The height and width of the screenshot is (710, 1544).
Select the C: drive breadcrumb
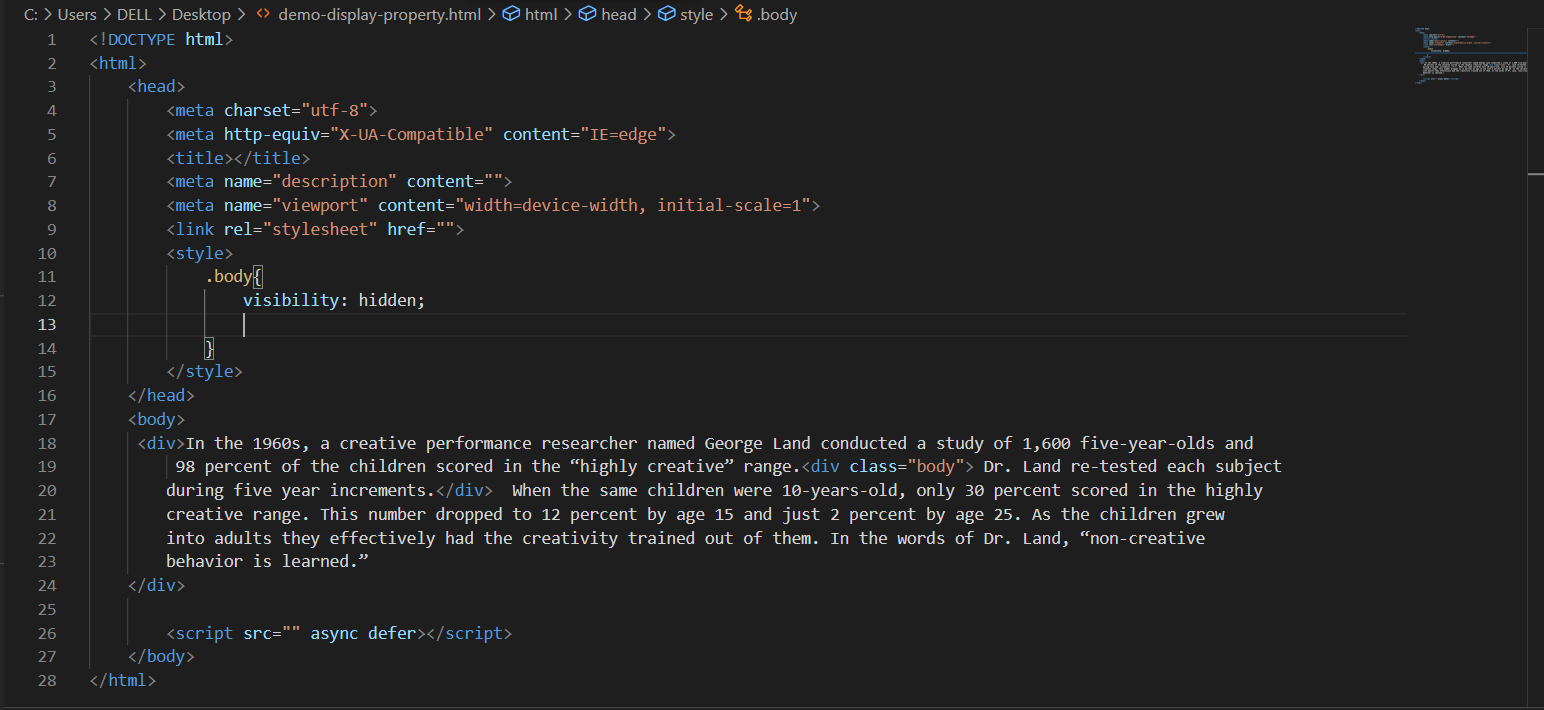(30, 15)
